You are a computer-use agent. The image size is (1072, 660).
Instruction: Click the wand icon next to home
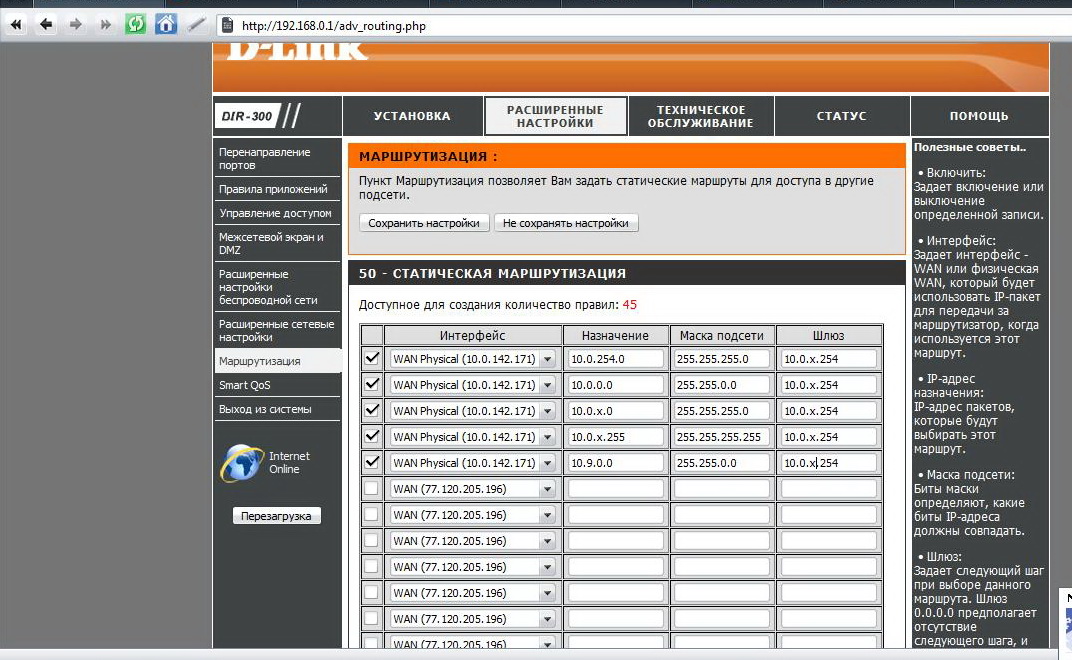[197, 25]
